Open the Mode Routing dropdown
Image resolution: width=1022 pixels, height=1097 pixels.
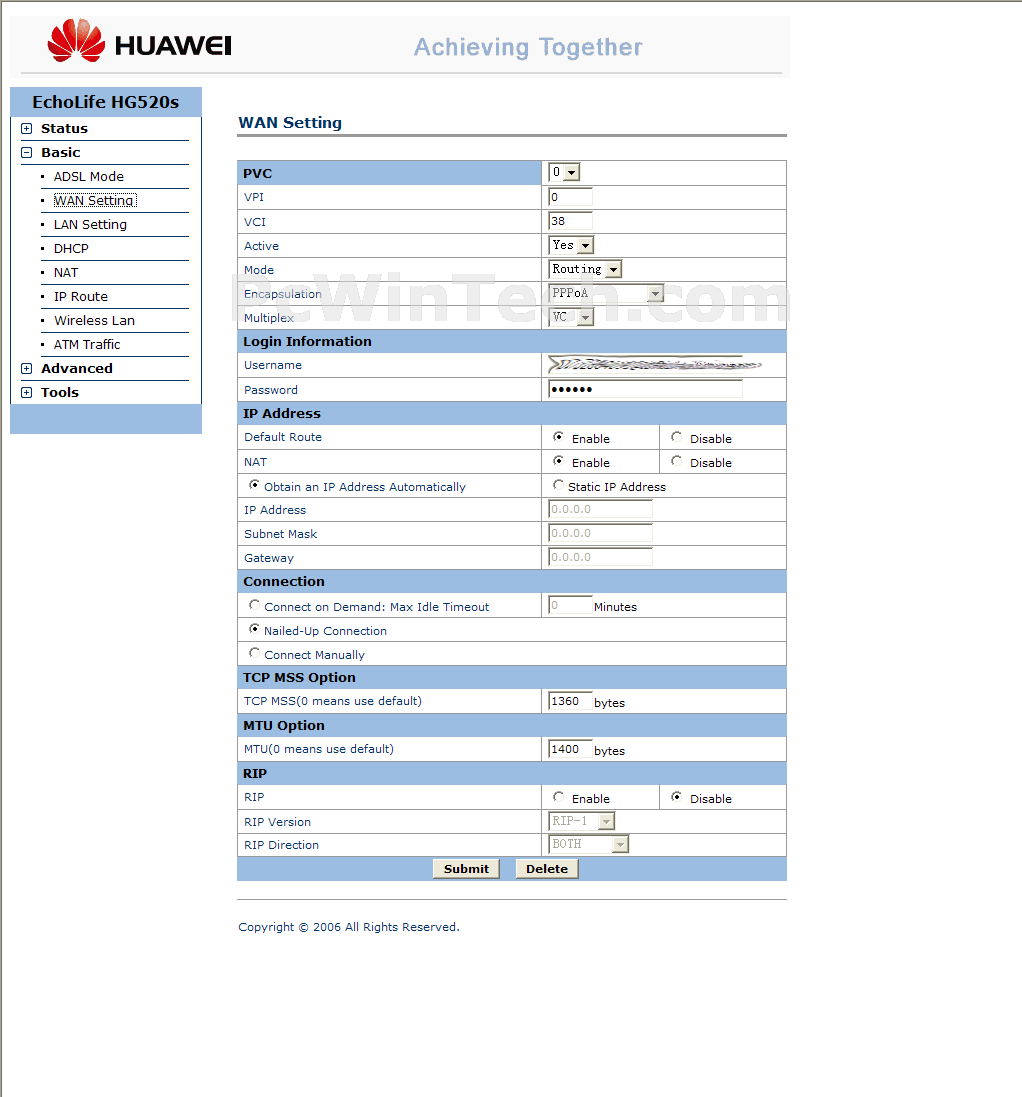click(x=585, y=269)
